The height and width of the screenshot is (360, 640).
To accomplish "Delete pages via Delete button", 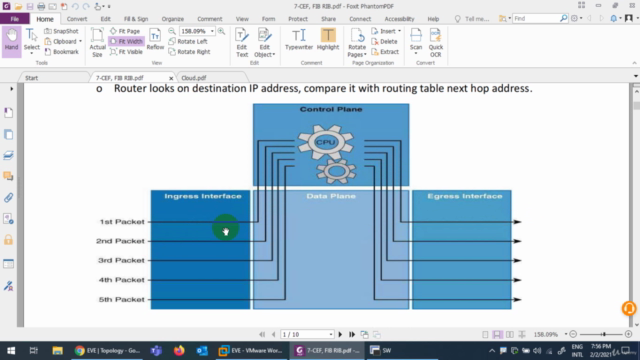I will (384, 41).
